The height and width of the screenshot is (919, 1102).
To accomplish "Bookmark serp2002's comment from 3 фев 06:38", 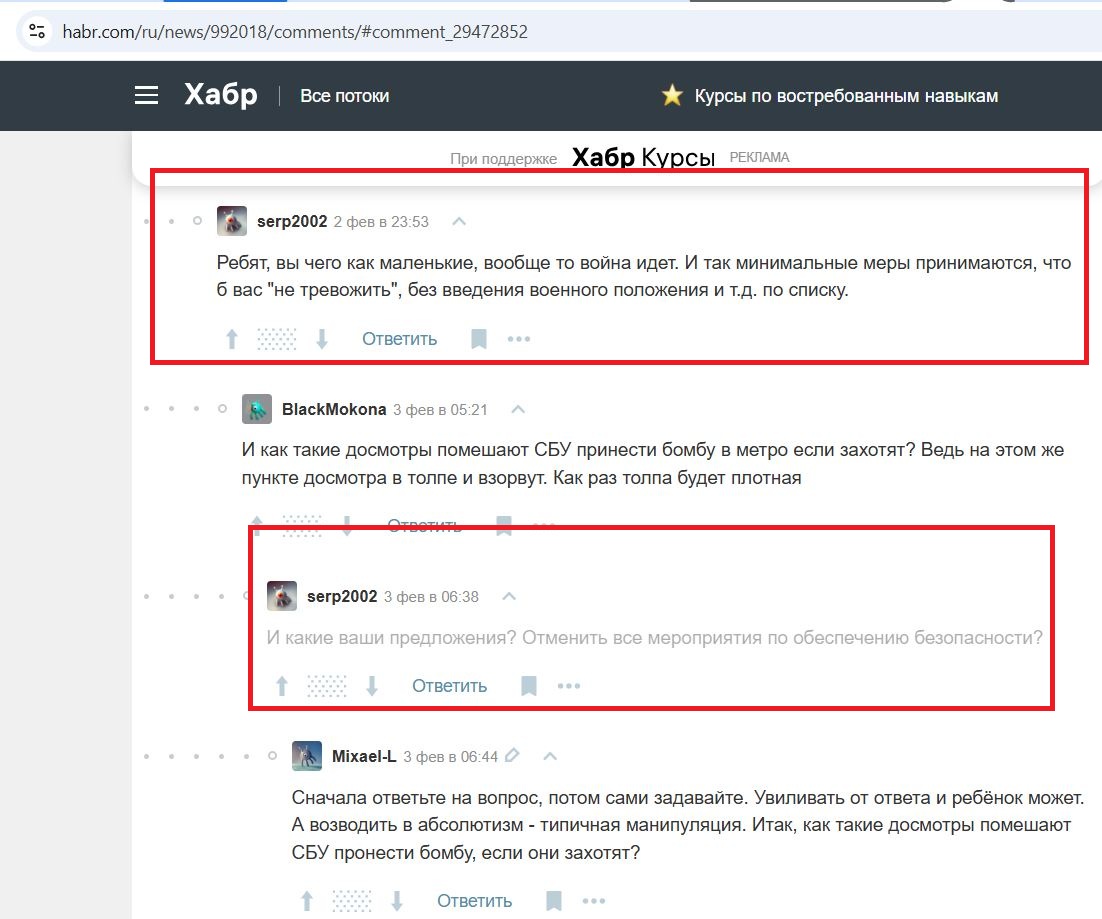I will [x=529, y=686].
